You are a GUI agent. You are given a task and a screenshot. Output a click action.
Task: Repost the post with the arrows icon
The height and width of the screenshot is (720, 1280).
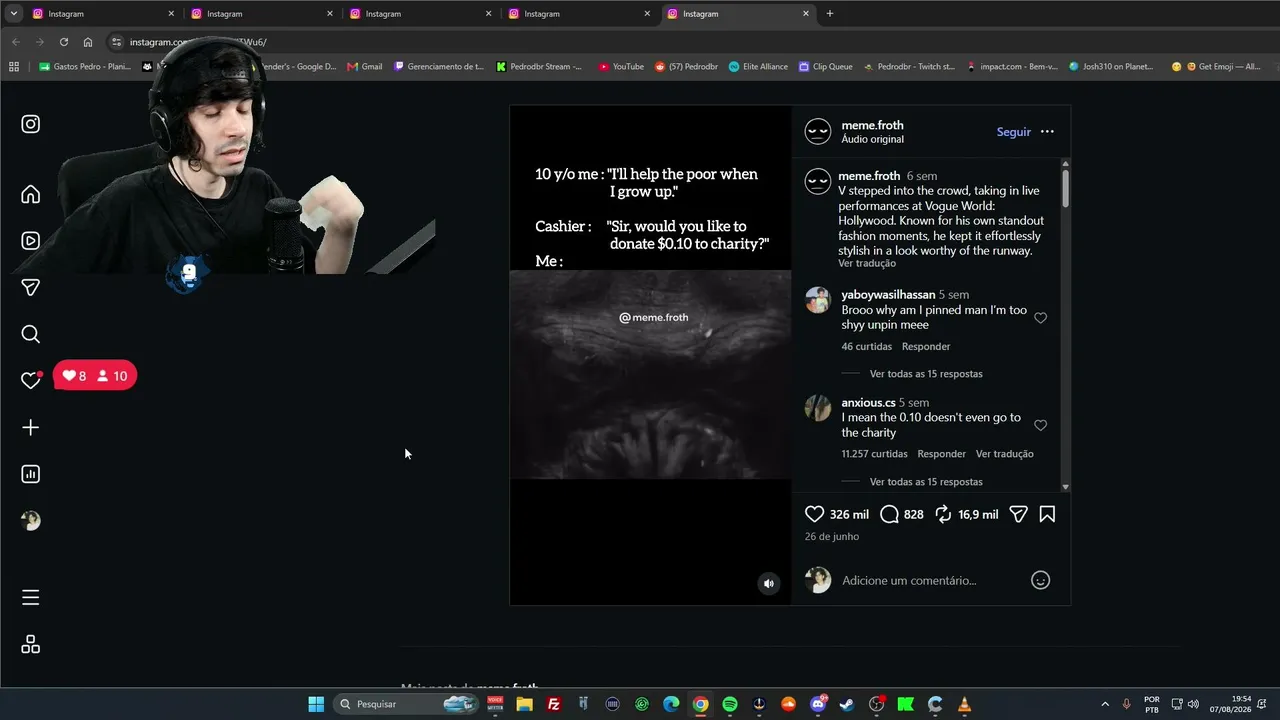[x=943, y=514]
